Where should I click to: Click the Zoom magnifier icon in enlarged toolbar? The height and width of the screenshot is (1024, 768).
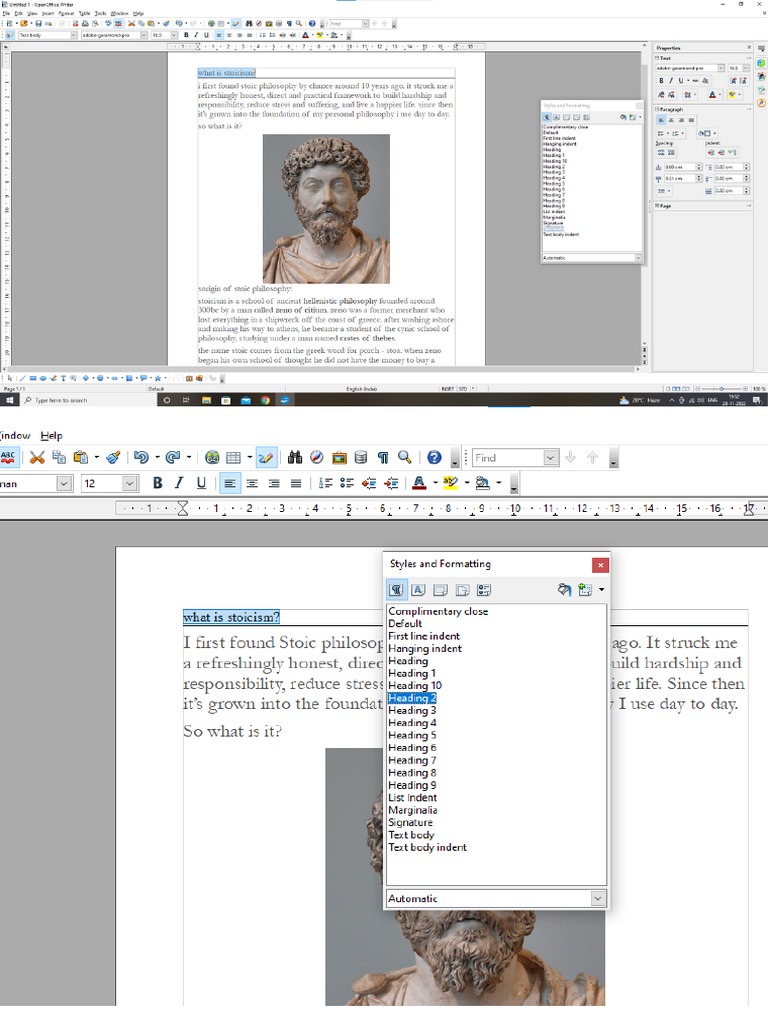click(x=405, y=458)
